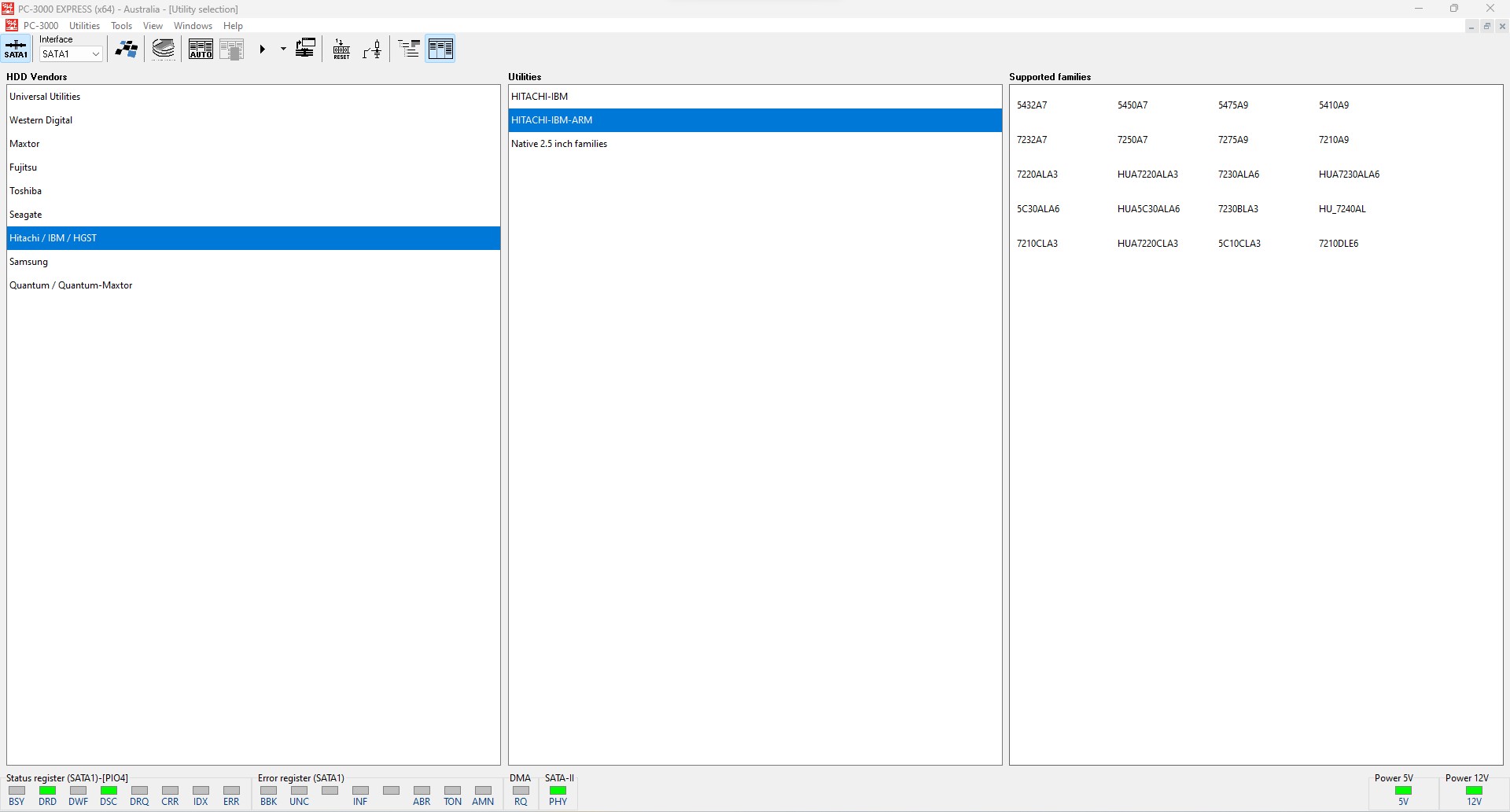Click the RESET counter toolbar icon
Screen dimensions: 1510x812
click(x=341, y=49)
